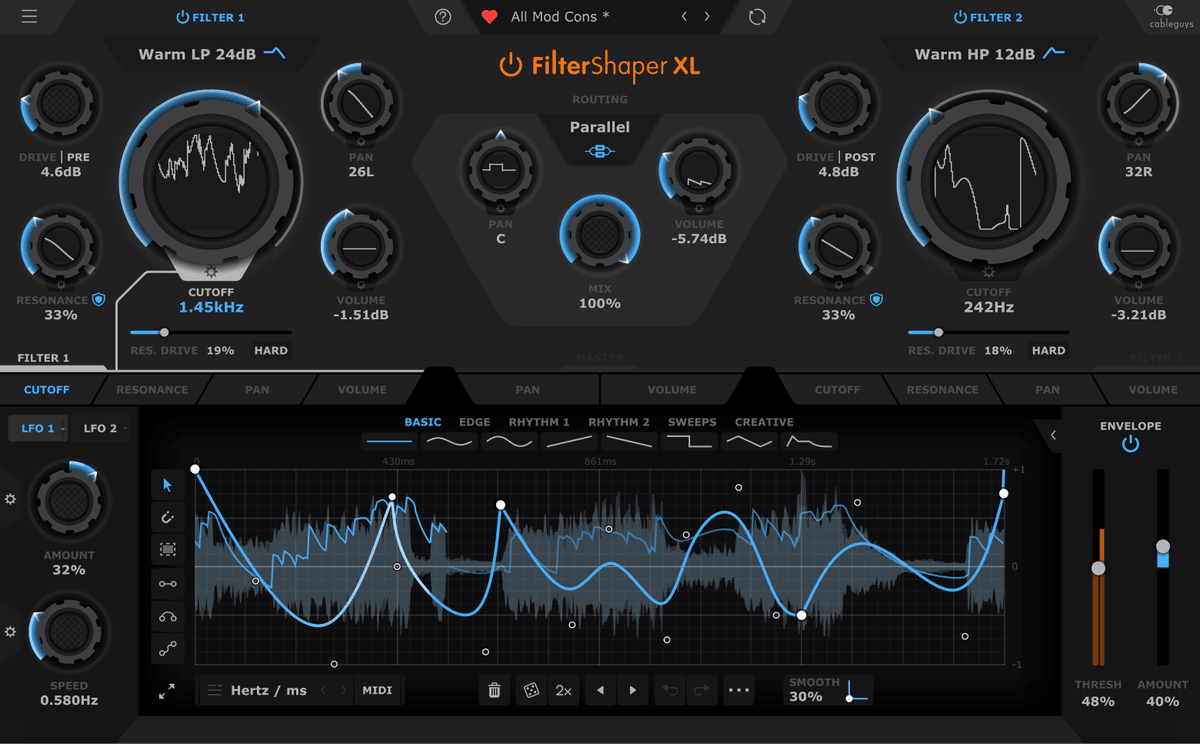Viewport: 1200px width, 744px height.
Task: Click the 2x duplicate pattern button
Action: point(562,690)
